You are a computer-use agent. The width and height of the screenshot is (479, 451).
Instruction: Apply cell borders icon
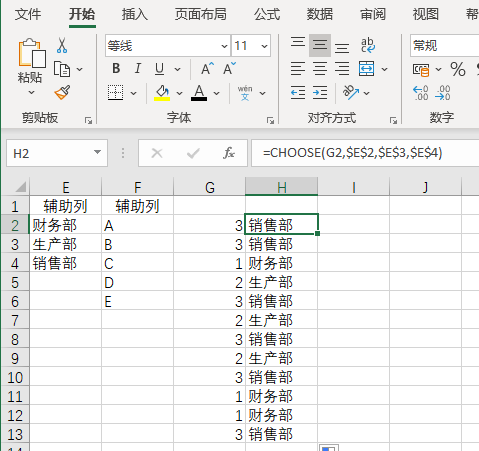[x=115, y=92]
